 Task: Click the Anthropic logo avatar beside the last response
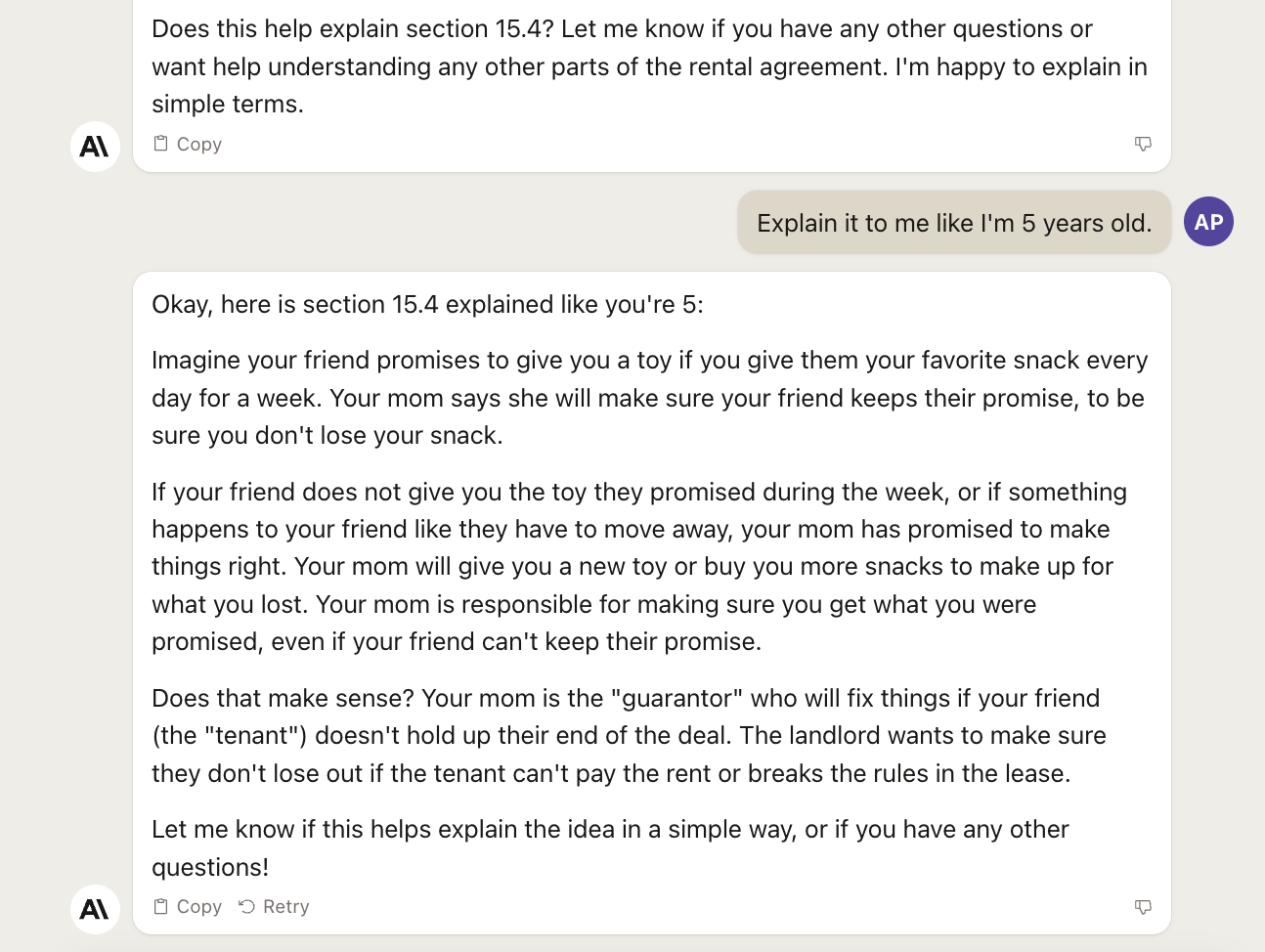point(95,910)
